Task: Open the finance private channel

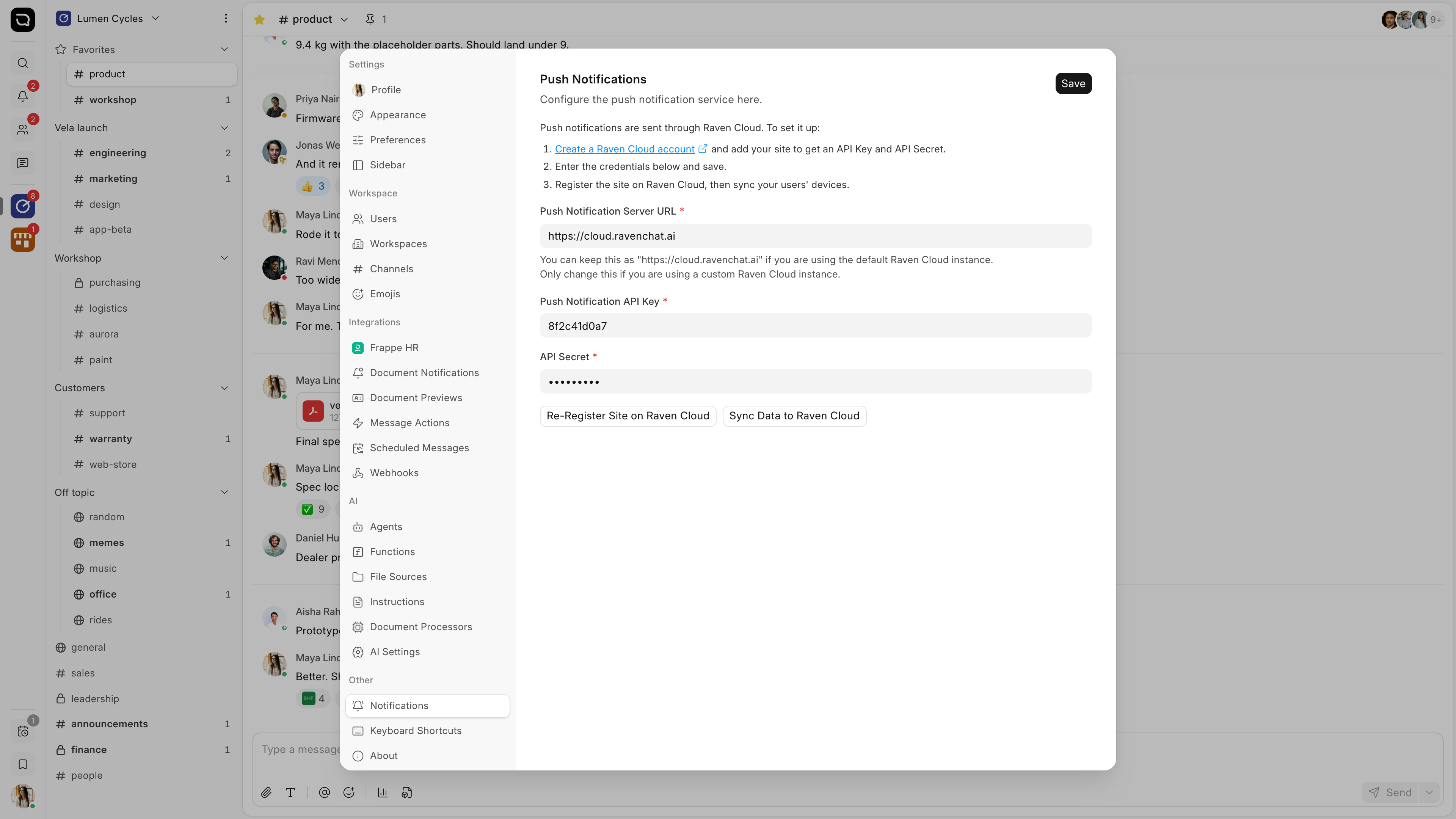Action: click(x=144, y=750)
